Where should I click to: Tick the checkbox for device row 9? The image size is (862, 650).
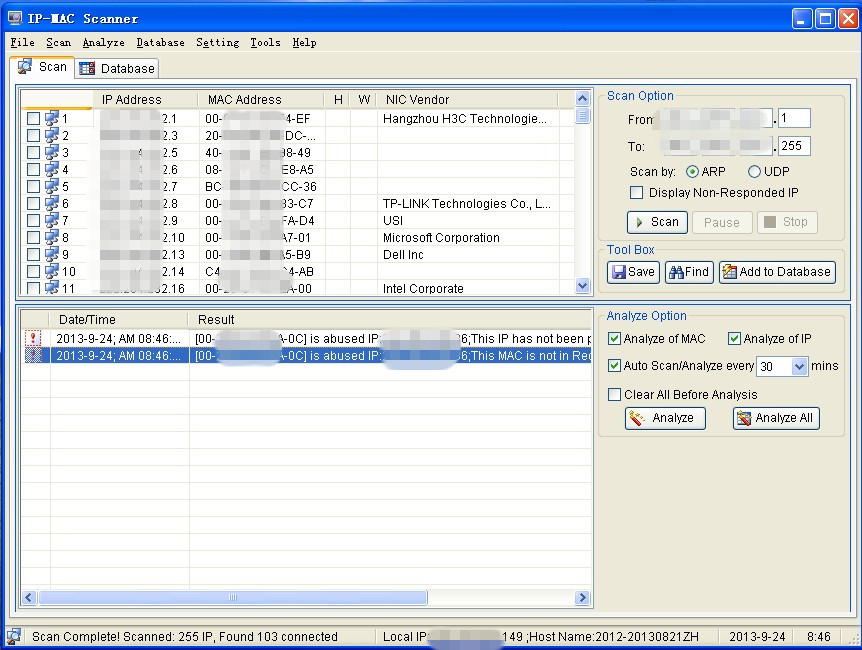click(33, 255)
